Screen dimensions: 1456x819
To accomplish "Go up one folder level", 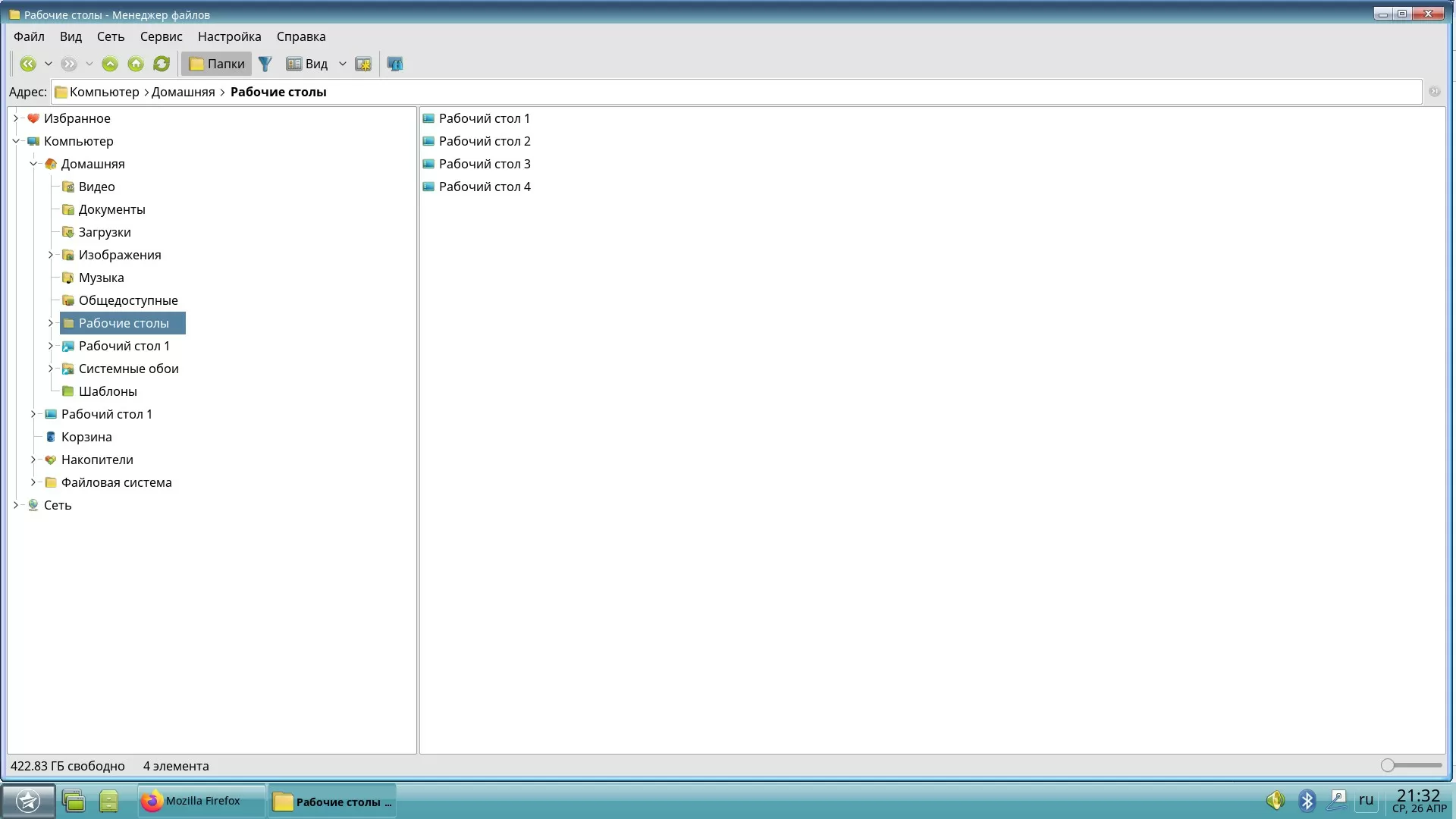I will tap(110, 64).
